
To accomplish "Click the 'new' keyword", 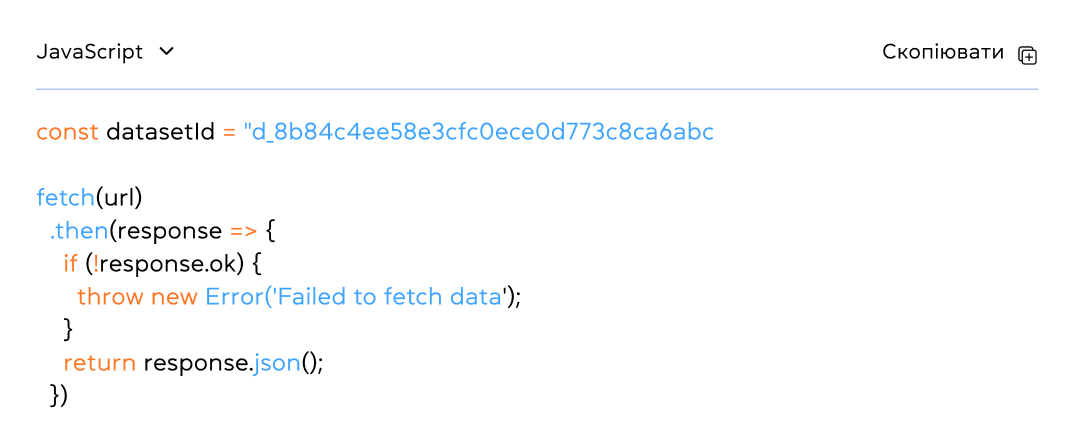I will pyautogui.click(x=174, y=297).
